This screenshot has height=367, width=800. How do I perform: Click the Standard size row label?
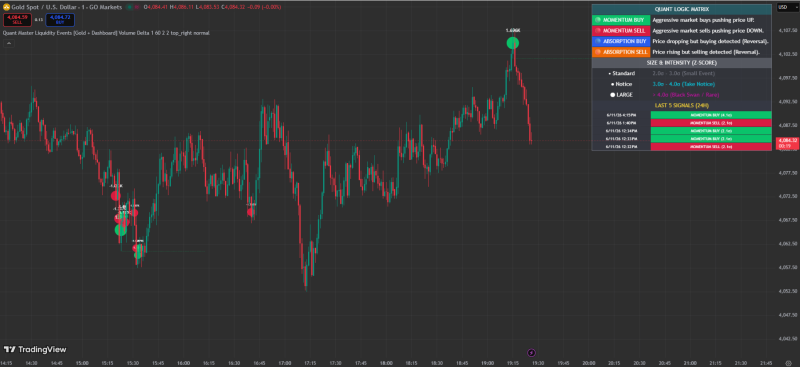pyautogui.click(x=622, y=74)
